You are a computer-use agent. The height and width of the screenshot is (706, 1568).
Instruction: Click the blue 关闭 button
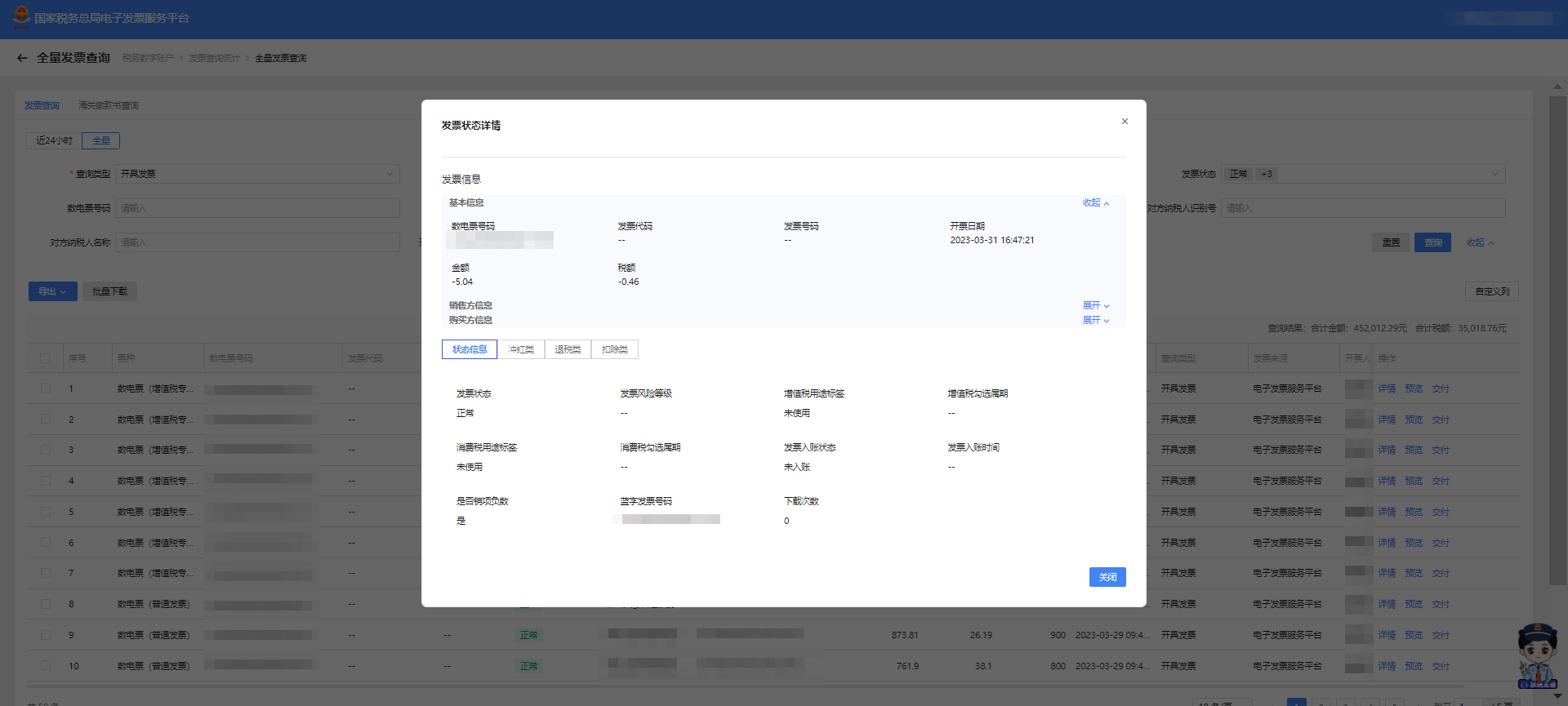pyautogui.click(x=1107, y=577)
